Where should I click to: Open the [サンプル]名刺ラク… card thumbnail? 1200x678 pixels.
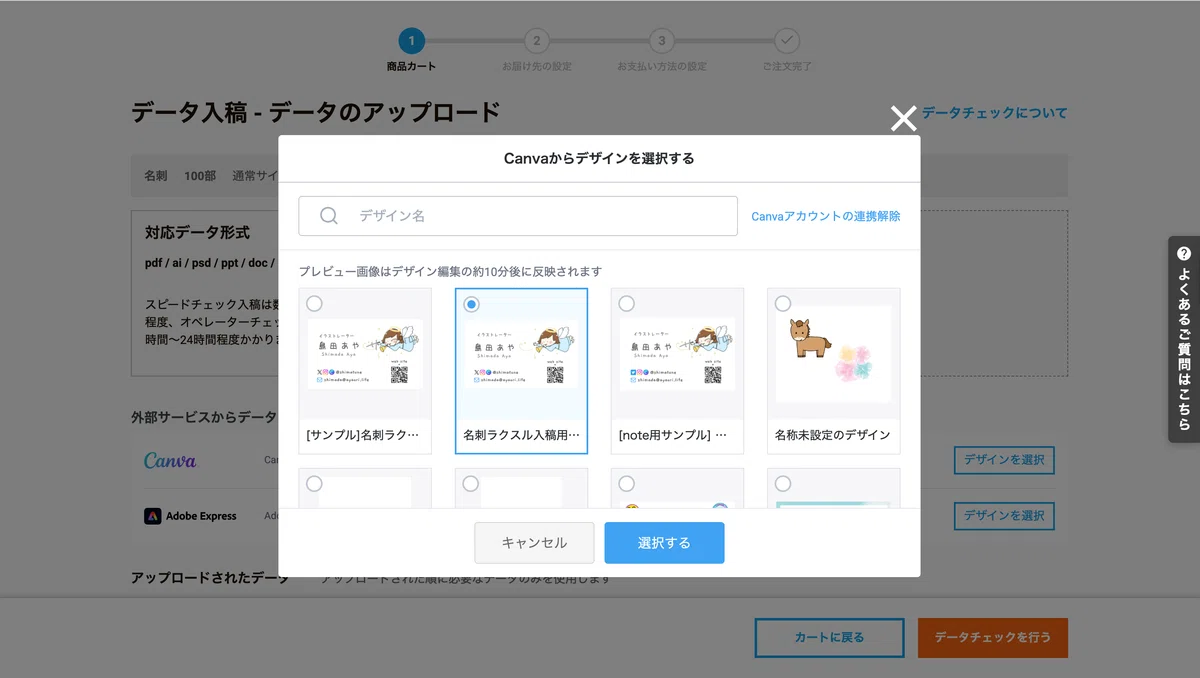pyautogui.click(x=365, y=353)
